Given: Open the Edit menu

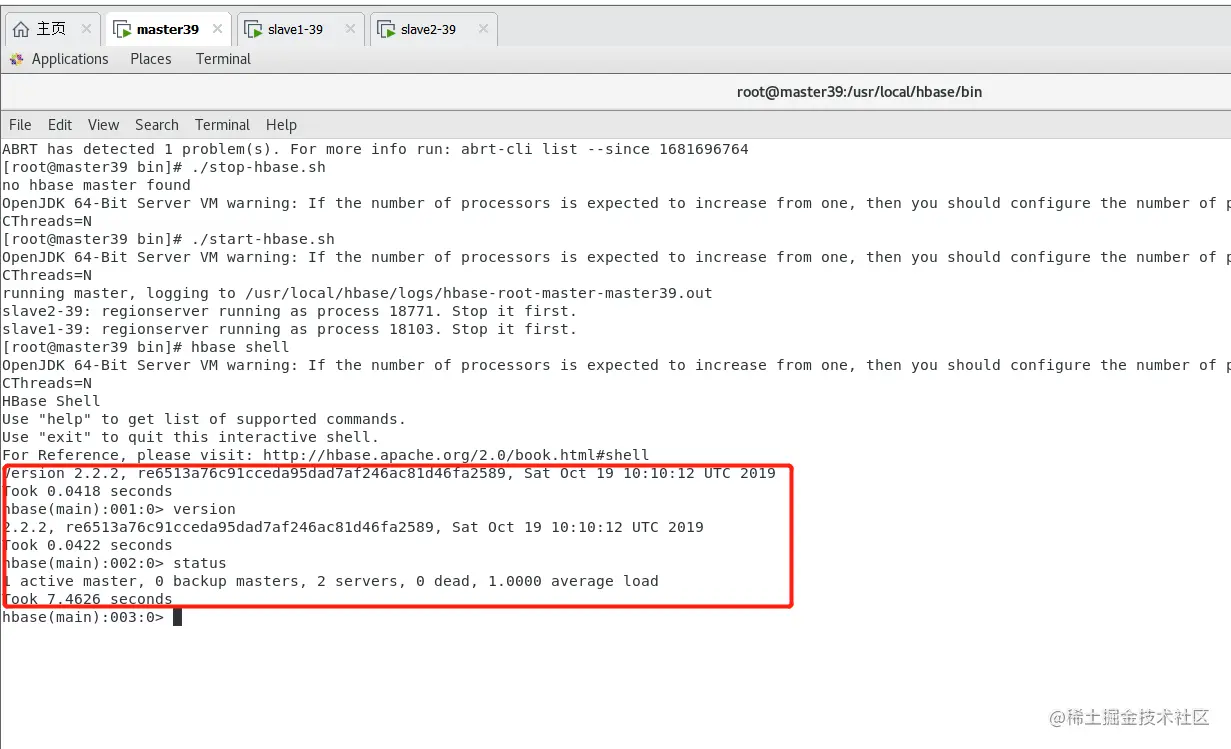Looking at the screenshot, I should (60, 125).
